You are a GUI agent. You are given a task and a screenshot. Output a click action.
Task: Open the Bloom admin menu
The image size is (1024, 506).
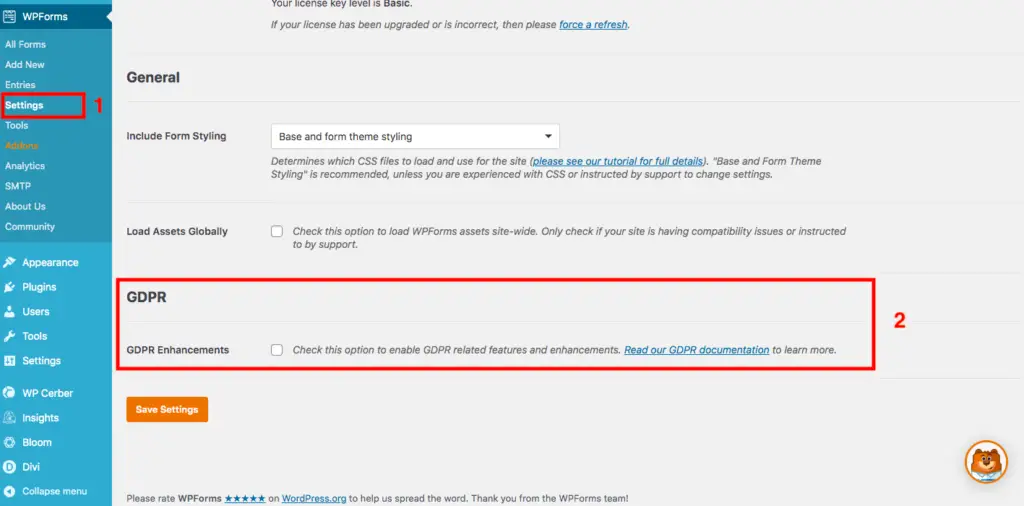[37, 442]
